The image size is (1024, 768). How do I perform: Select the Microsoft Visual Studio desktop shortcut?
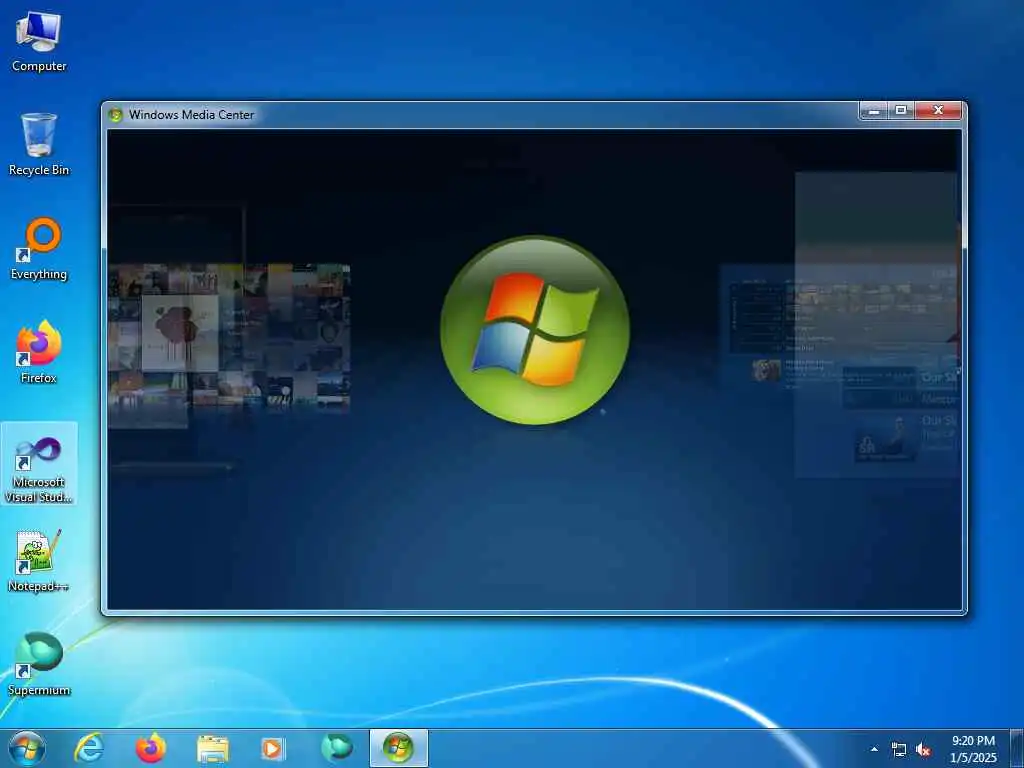(39, 464)
